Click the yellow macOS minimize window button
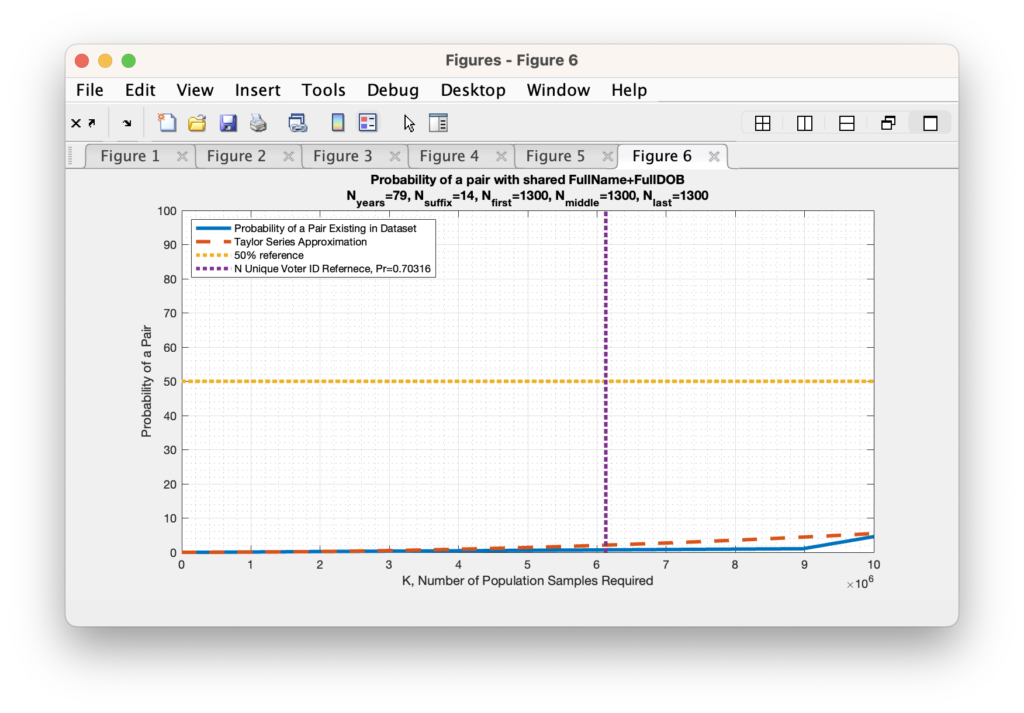The height and width of the screenshot is (713, 1024). click(x=105, y=61)
